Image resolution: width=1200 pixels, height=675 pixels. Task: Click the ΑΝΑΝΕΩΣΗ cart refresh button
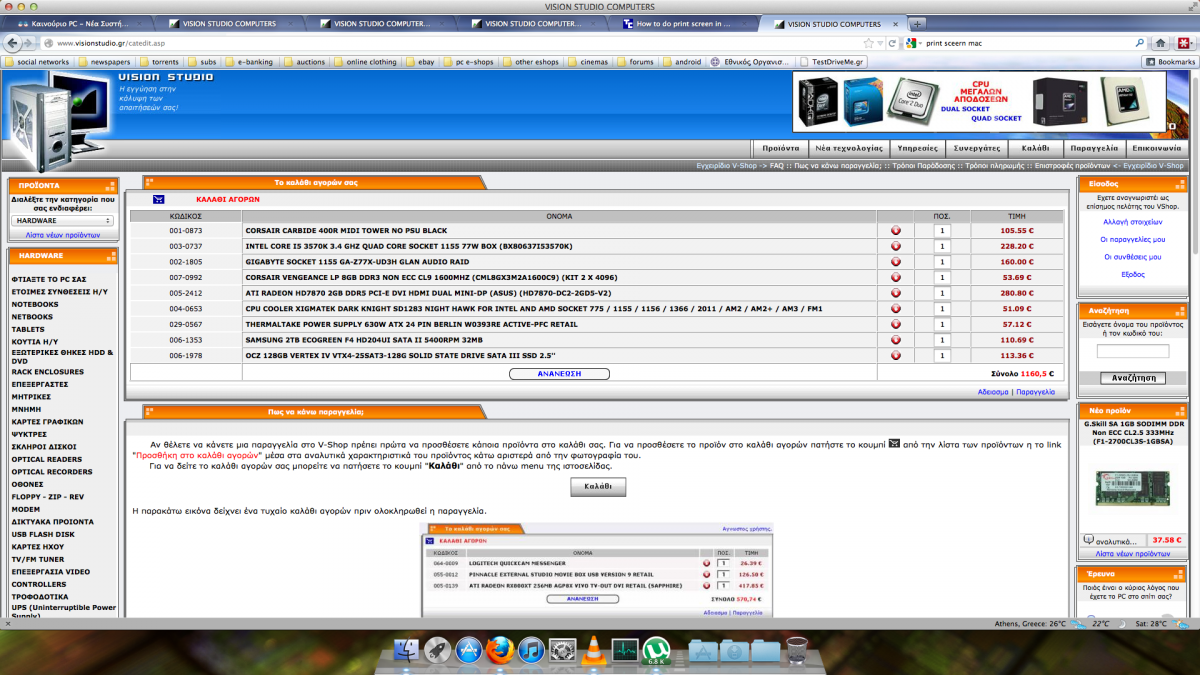click(560, 373)
